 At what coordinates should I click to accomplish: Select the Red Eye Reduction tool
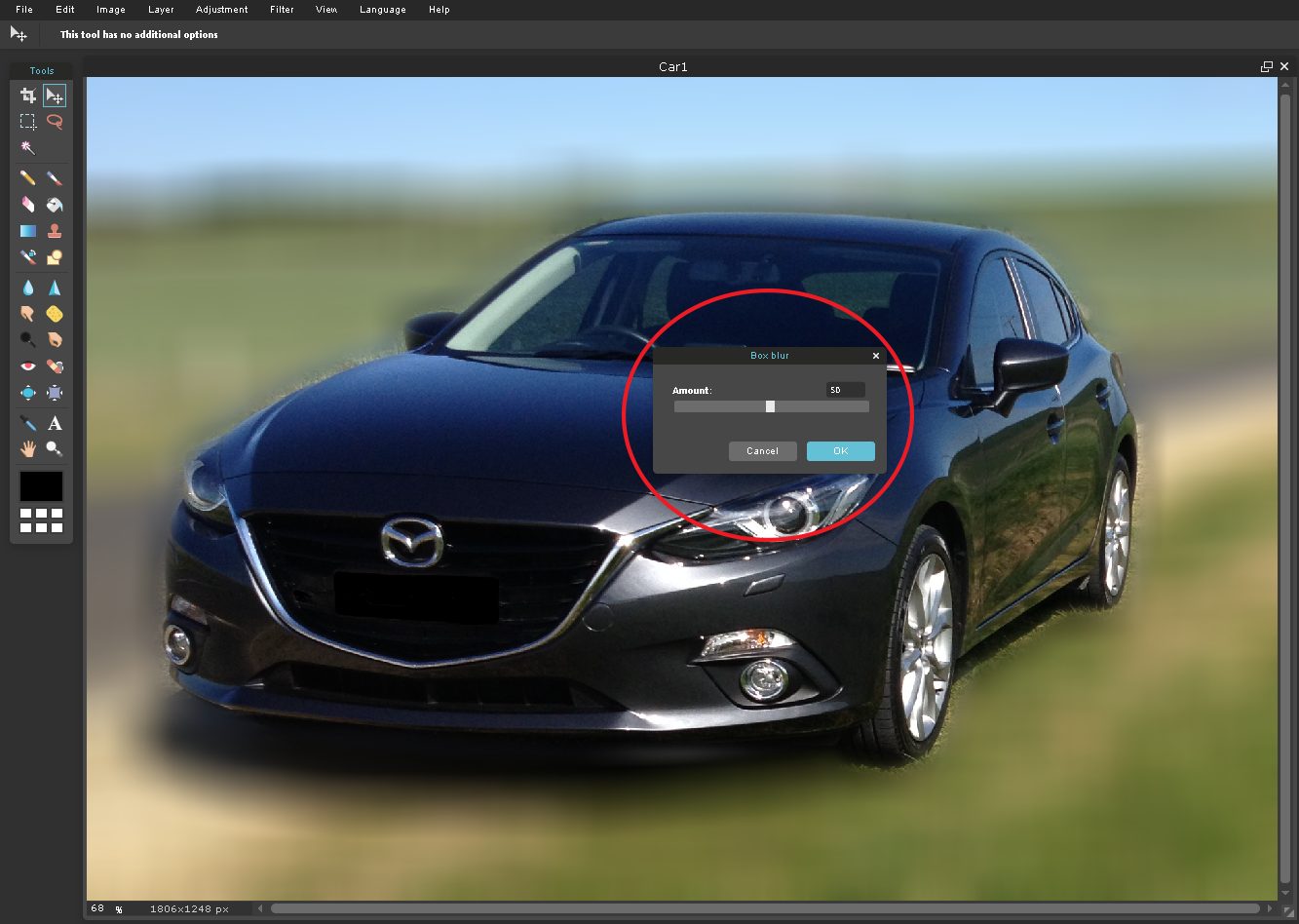click(x=28, y=366)
